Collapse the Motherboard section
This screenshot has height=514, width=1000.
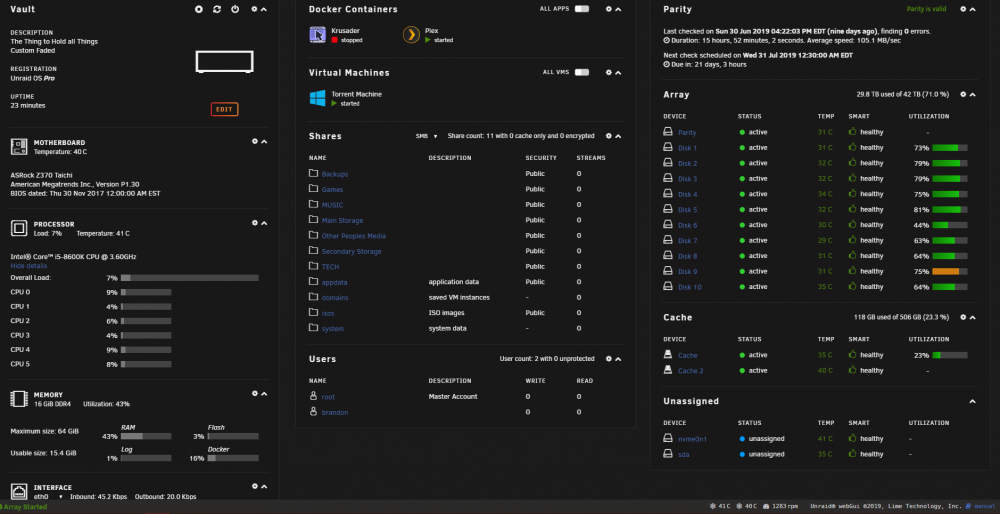pyautogui.click(x=264, y=142)
